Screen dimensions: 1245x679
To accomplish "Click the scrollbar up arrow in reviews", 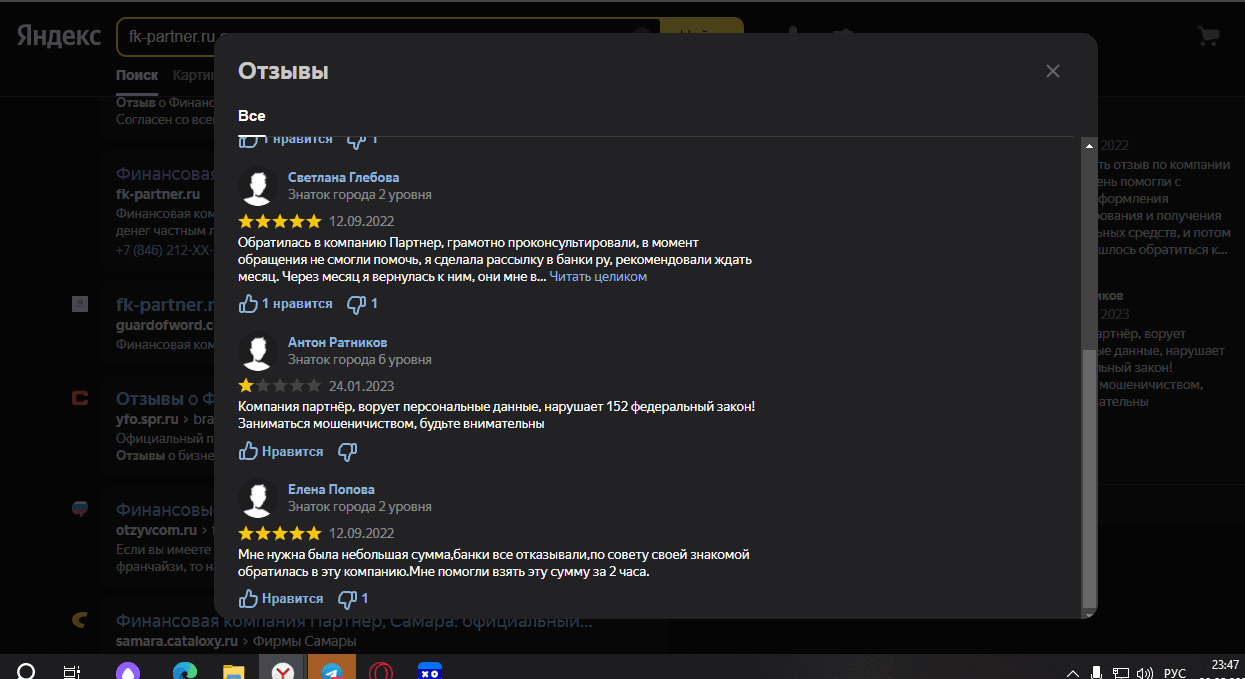I will point(1089,147).
